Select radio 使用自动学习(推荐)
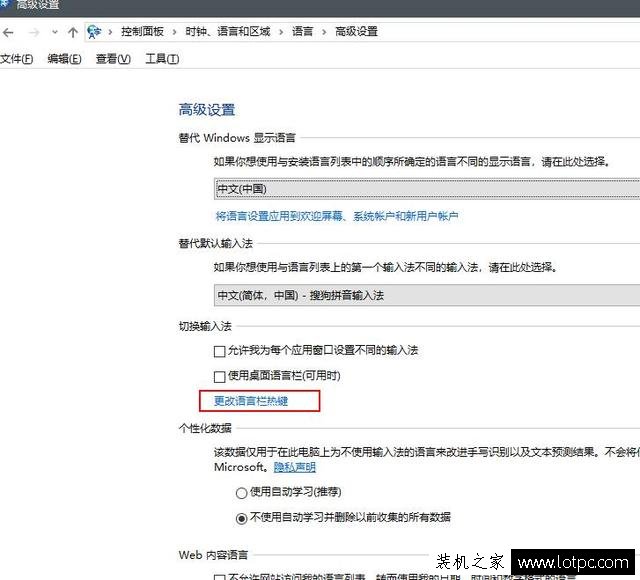This screenshot has width=640, height=580. (241, 493)
